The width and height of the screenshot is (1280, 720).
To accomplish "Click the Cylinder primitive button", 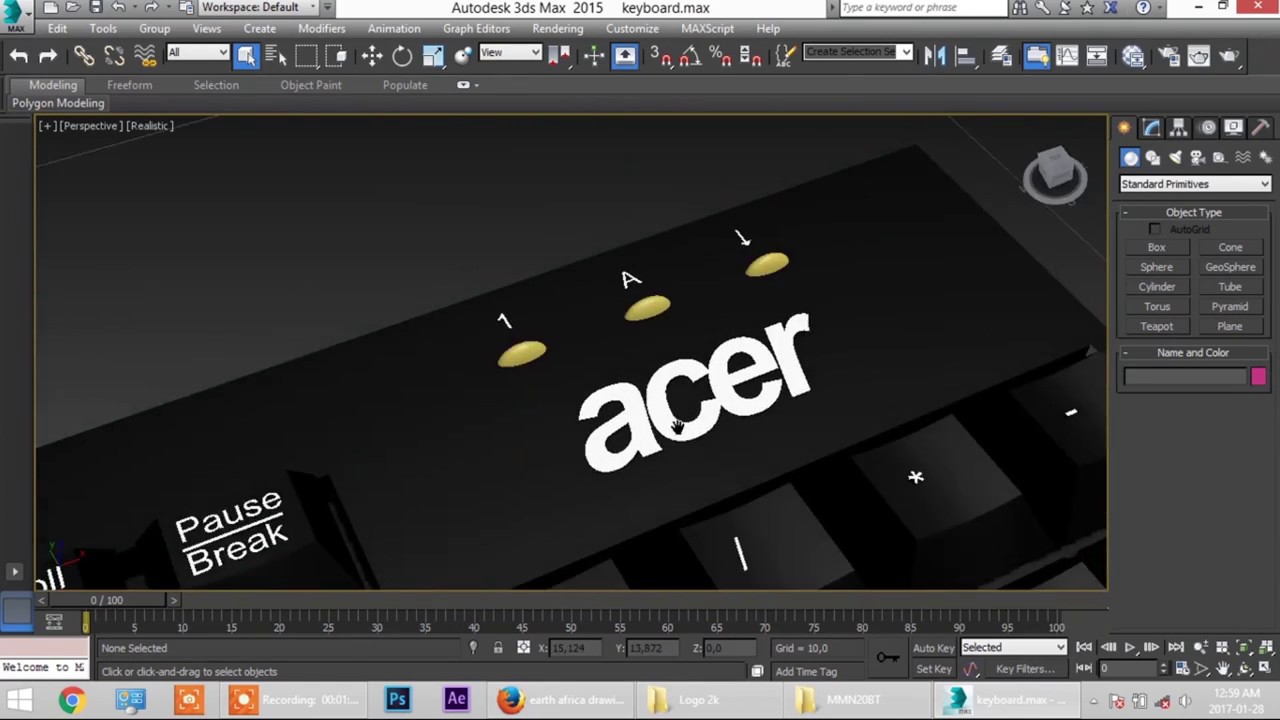I will 1156,287.
